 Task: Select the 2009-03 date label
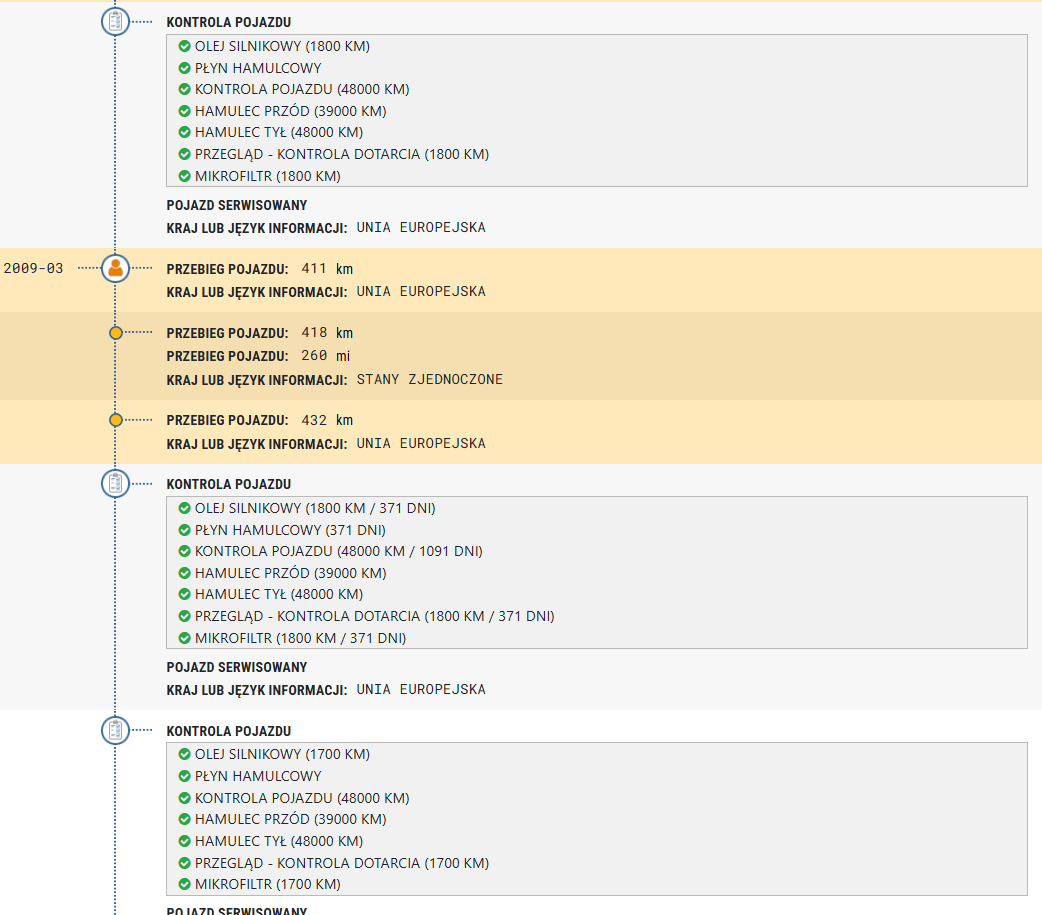click(33, 268)
